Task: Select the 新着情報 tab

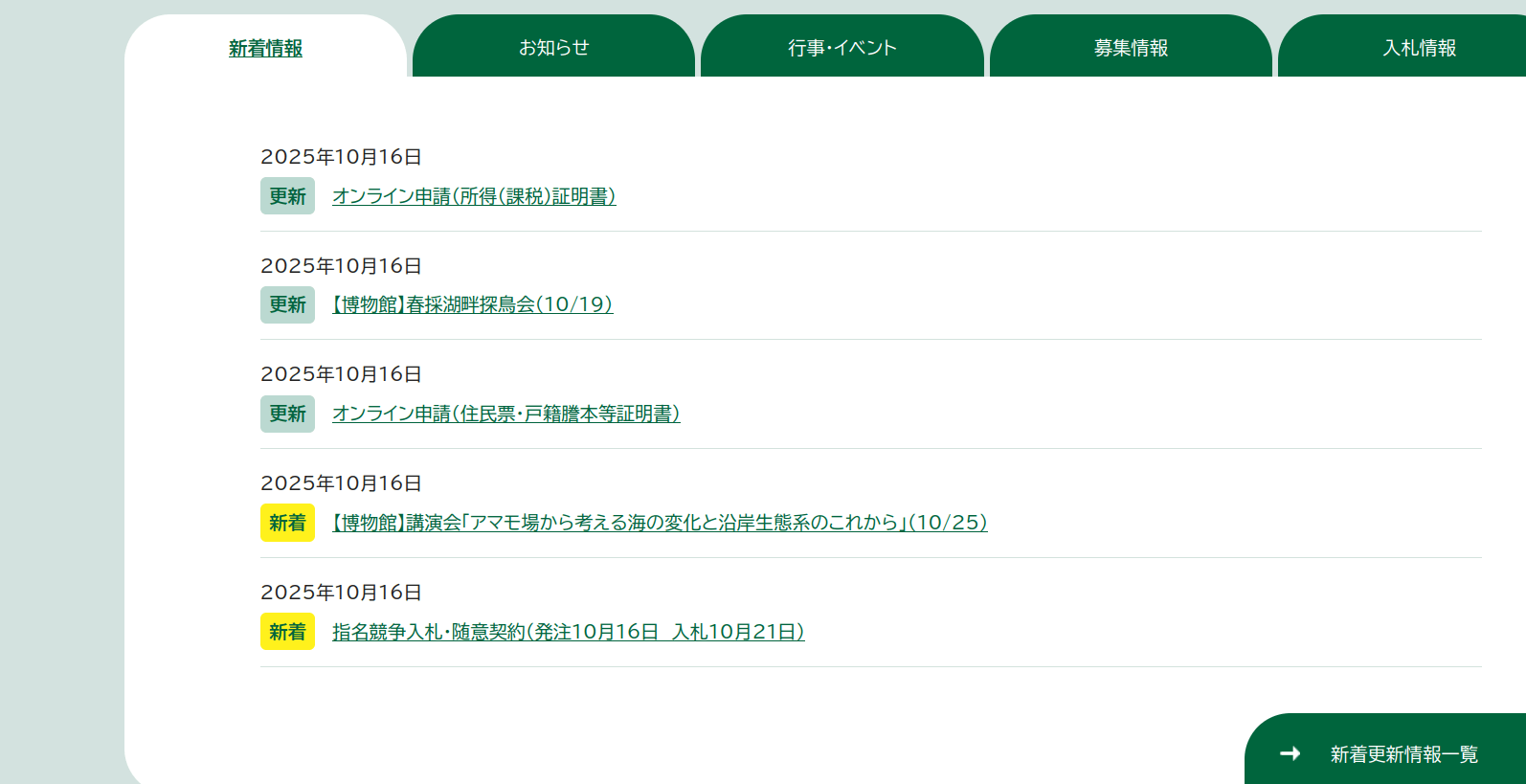Action: (265, 48)
